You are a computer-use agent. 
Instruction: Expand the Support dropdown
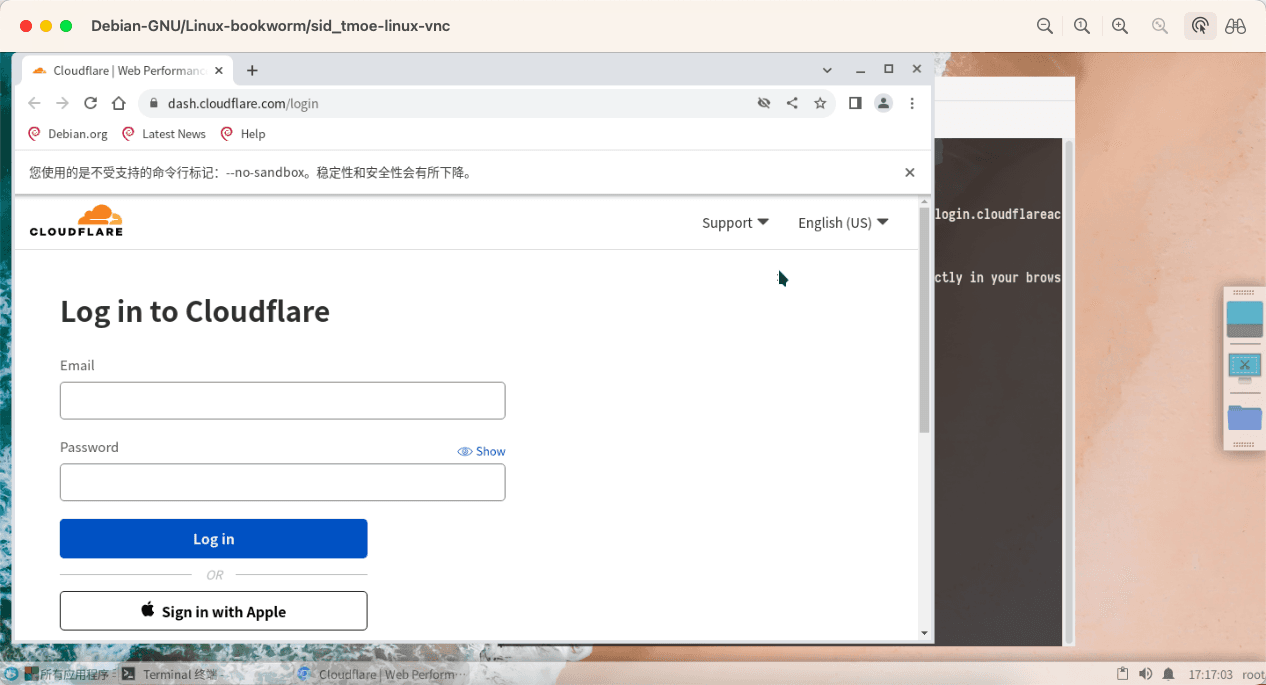[x=735, y=223]
